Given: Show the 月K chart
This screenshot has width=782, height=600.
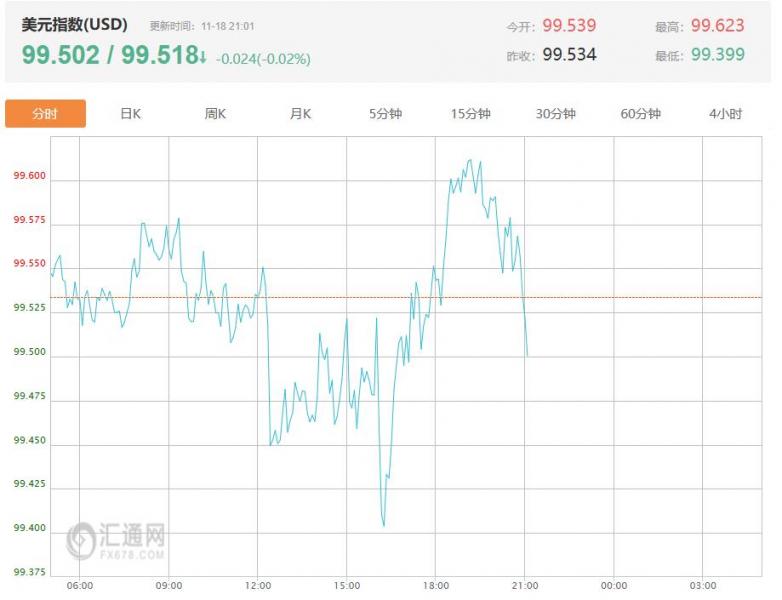Looking at the screenshot, I should (301, 114).
